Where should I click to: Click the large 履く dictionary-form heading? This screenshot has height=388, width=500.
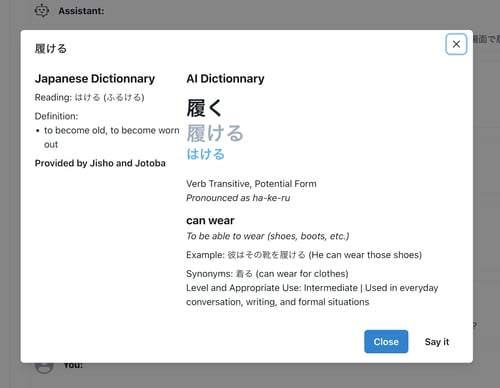tap(204, 108)
